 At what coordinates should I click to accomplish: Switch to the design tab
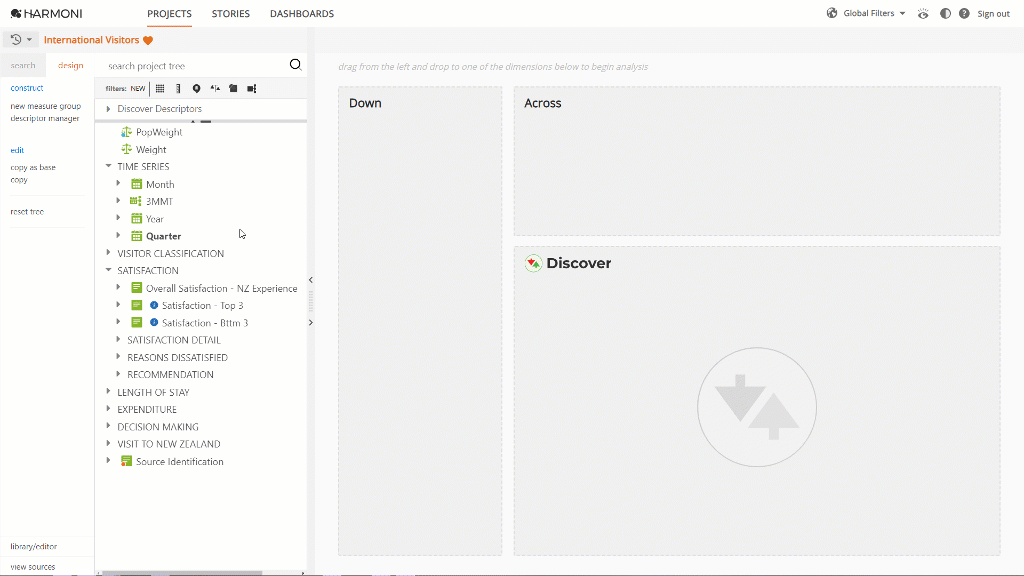coord(71,65)
